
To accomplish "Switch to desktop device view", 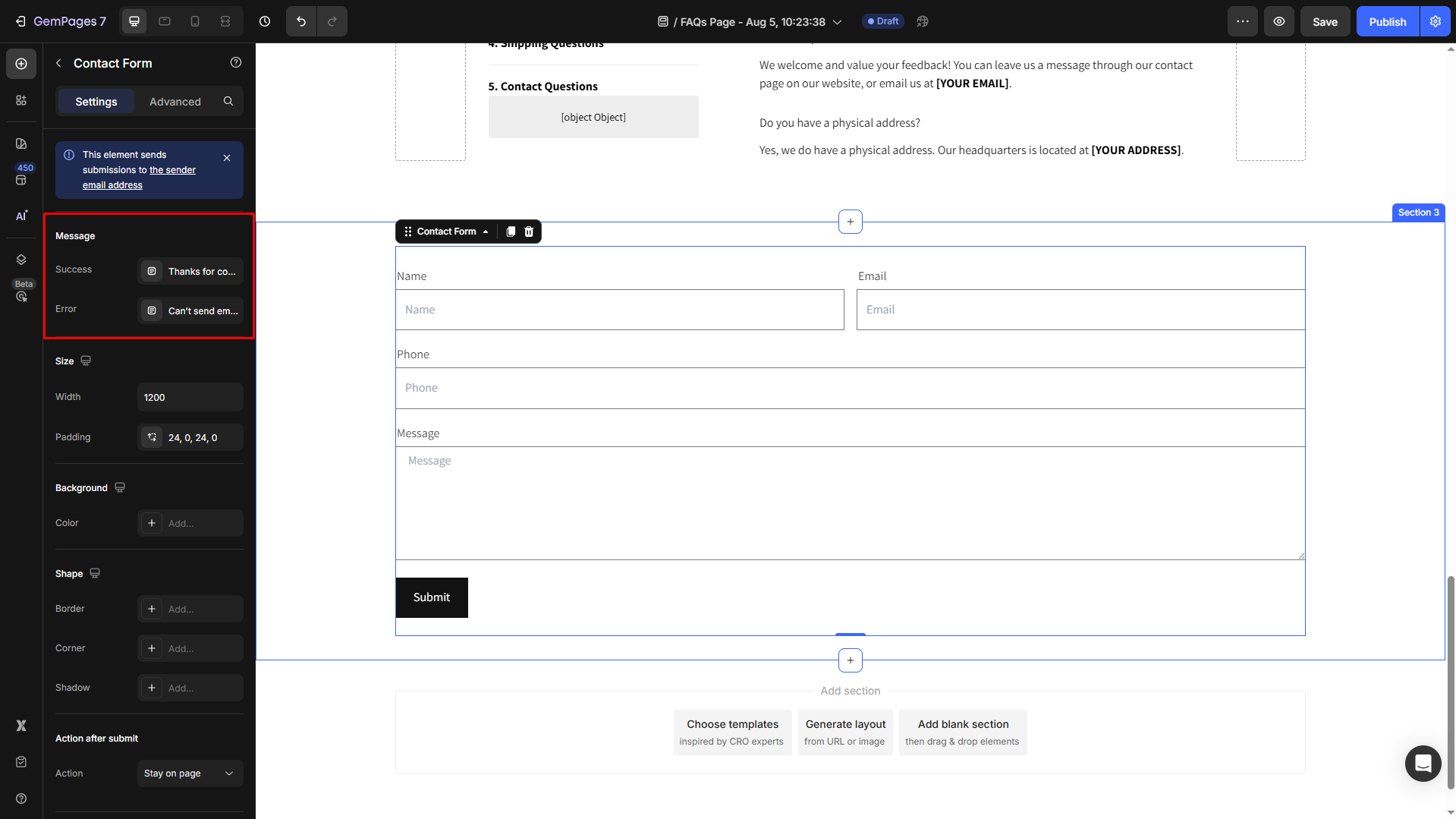I will (x=134, y=21).
